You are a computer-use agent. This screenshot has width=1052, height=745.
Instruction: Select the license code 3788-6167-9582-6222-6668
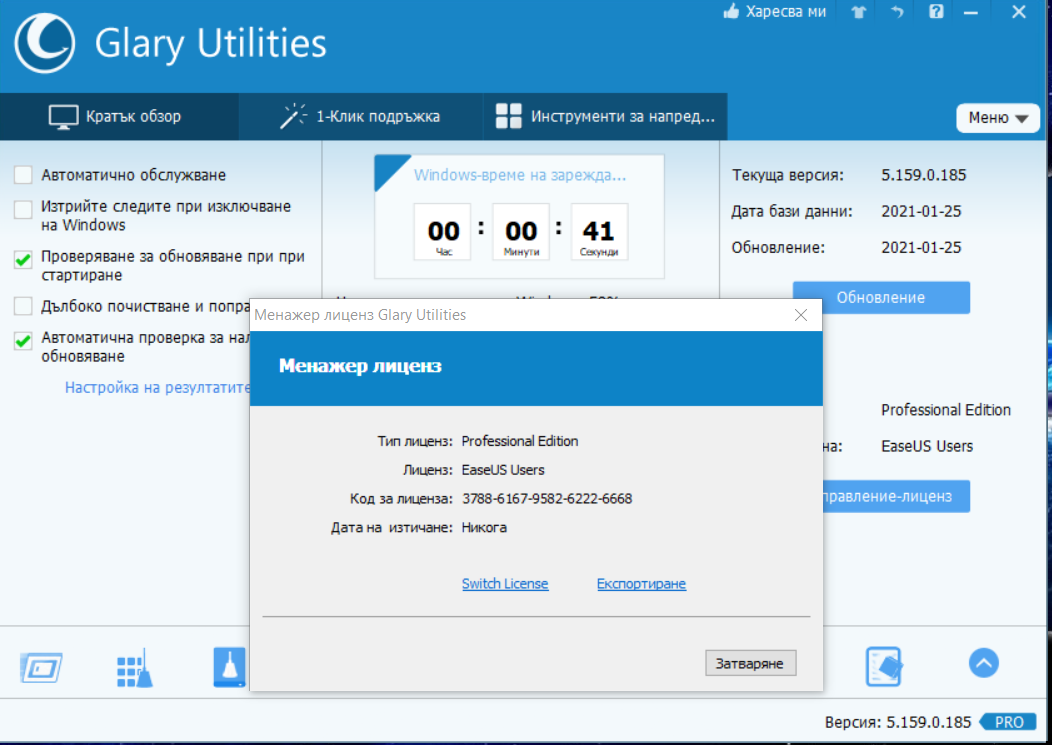[547, 499]
